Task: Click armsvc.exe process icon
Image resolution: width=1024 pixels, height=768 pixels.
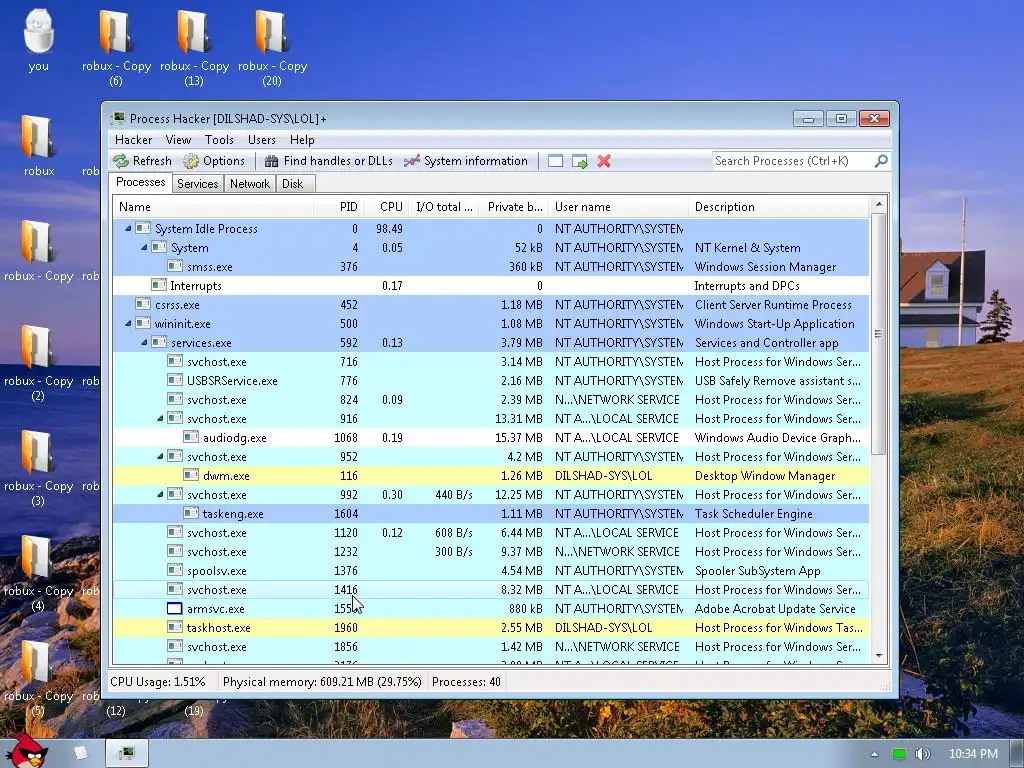Action: point(174,609)
